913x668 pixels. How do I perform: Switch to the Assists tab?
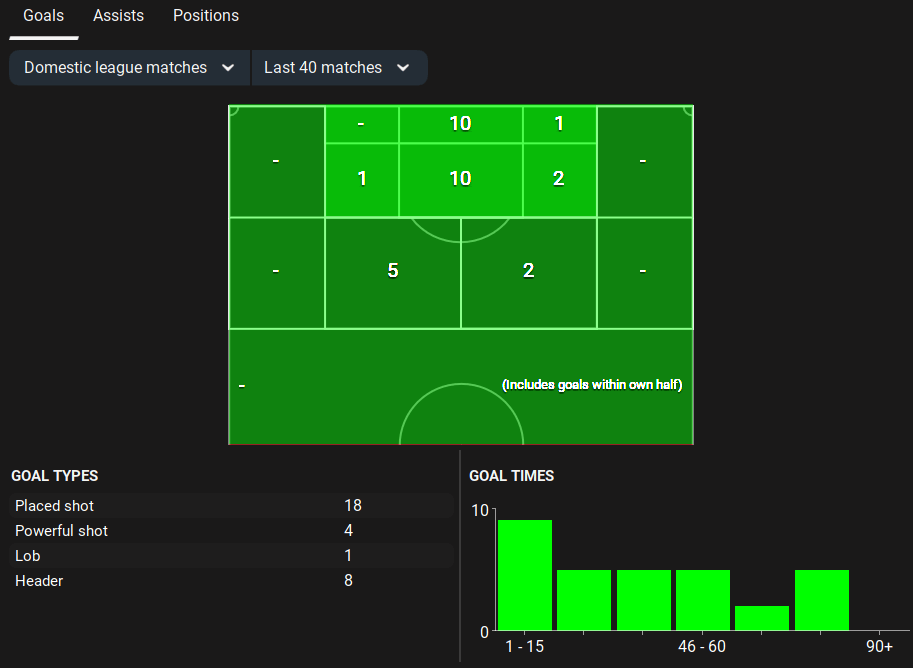[118, 16]
